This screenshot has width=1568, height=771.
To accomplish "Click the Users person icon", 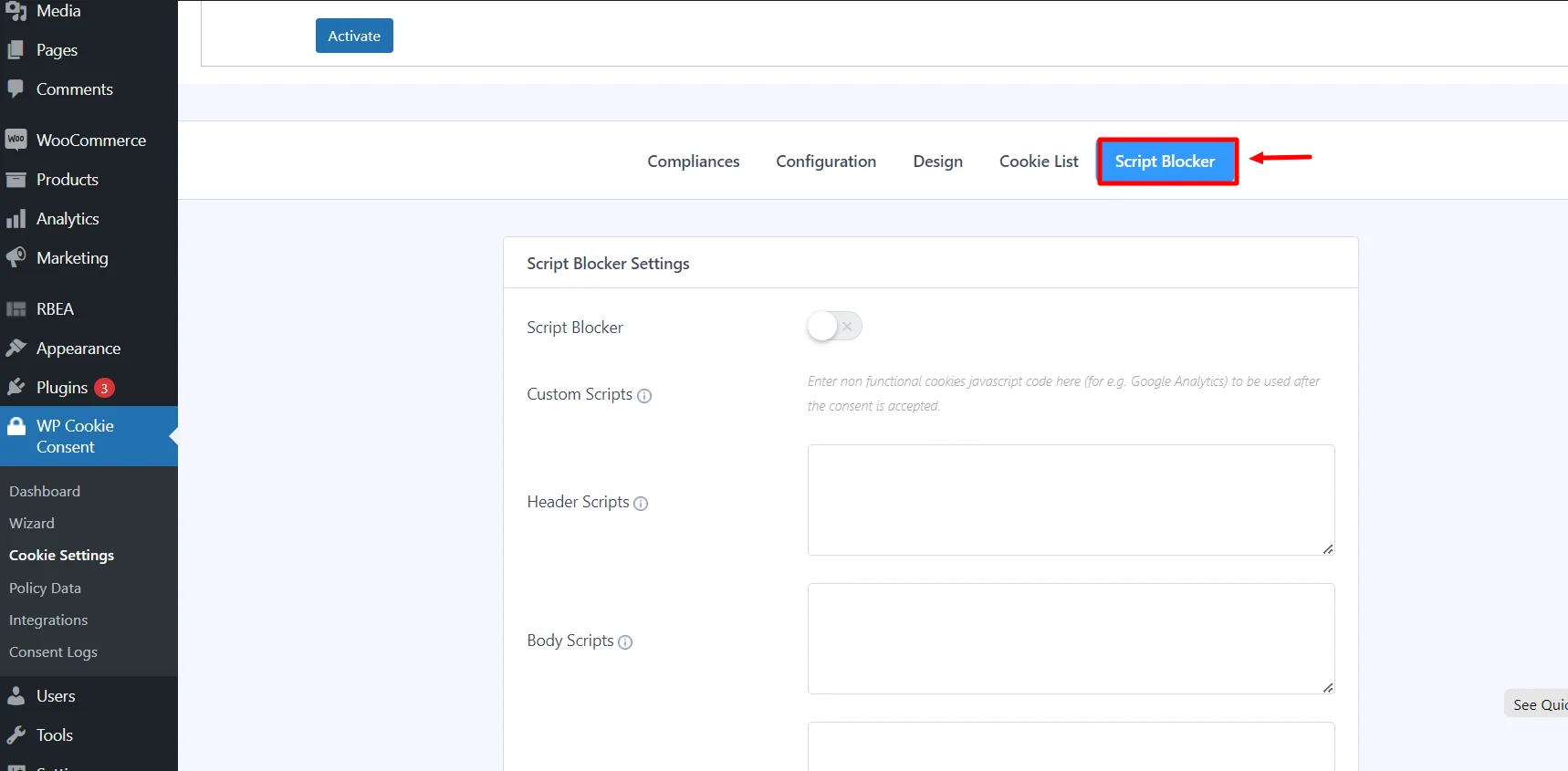I will [x=16, y=696].
